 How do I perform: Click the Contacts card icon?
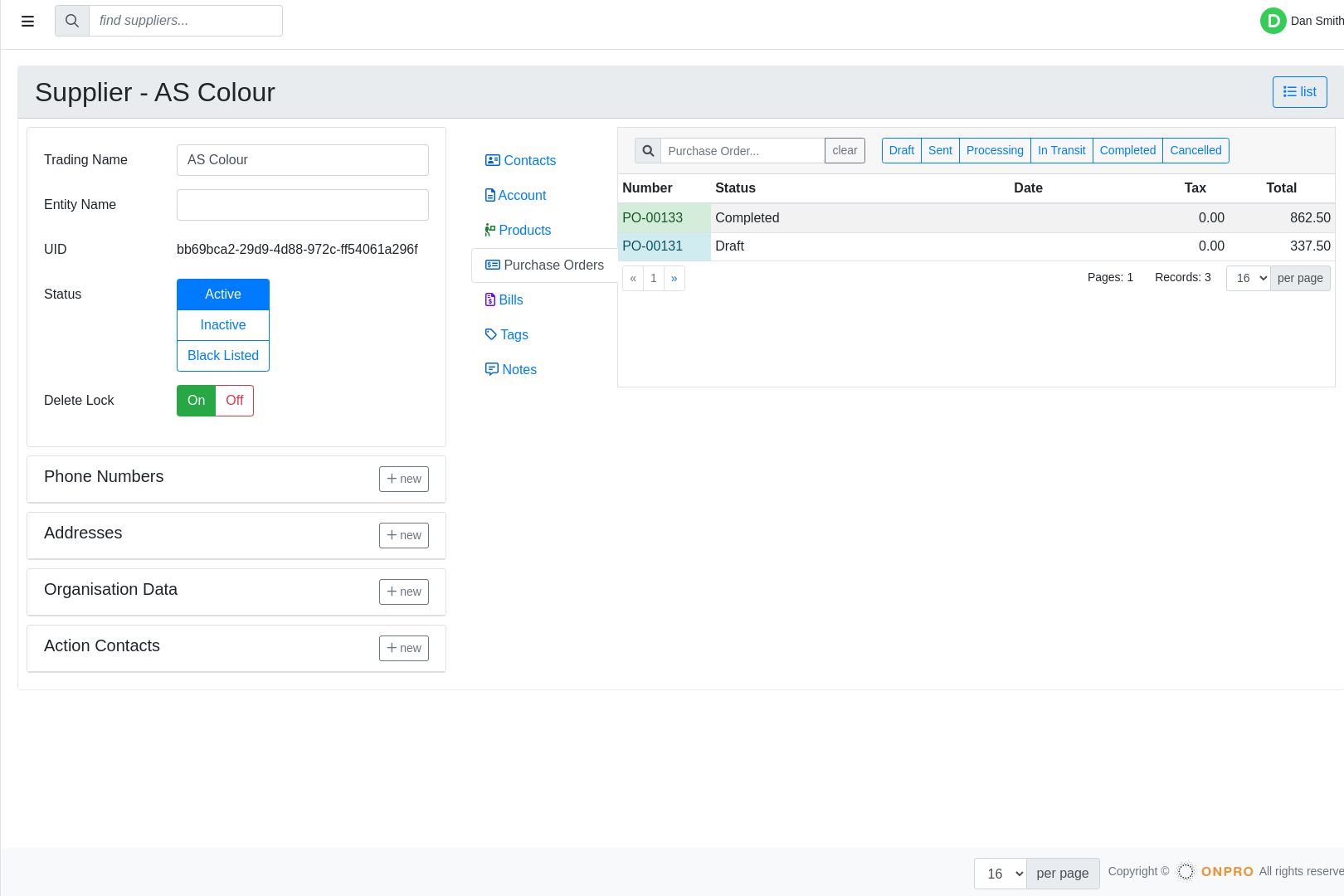point(493,160)
